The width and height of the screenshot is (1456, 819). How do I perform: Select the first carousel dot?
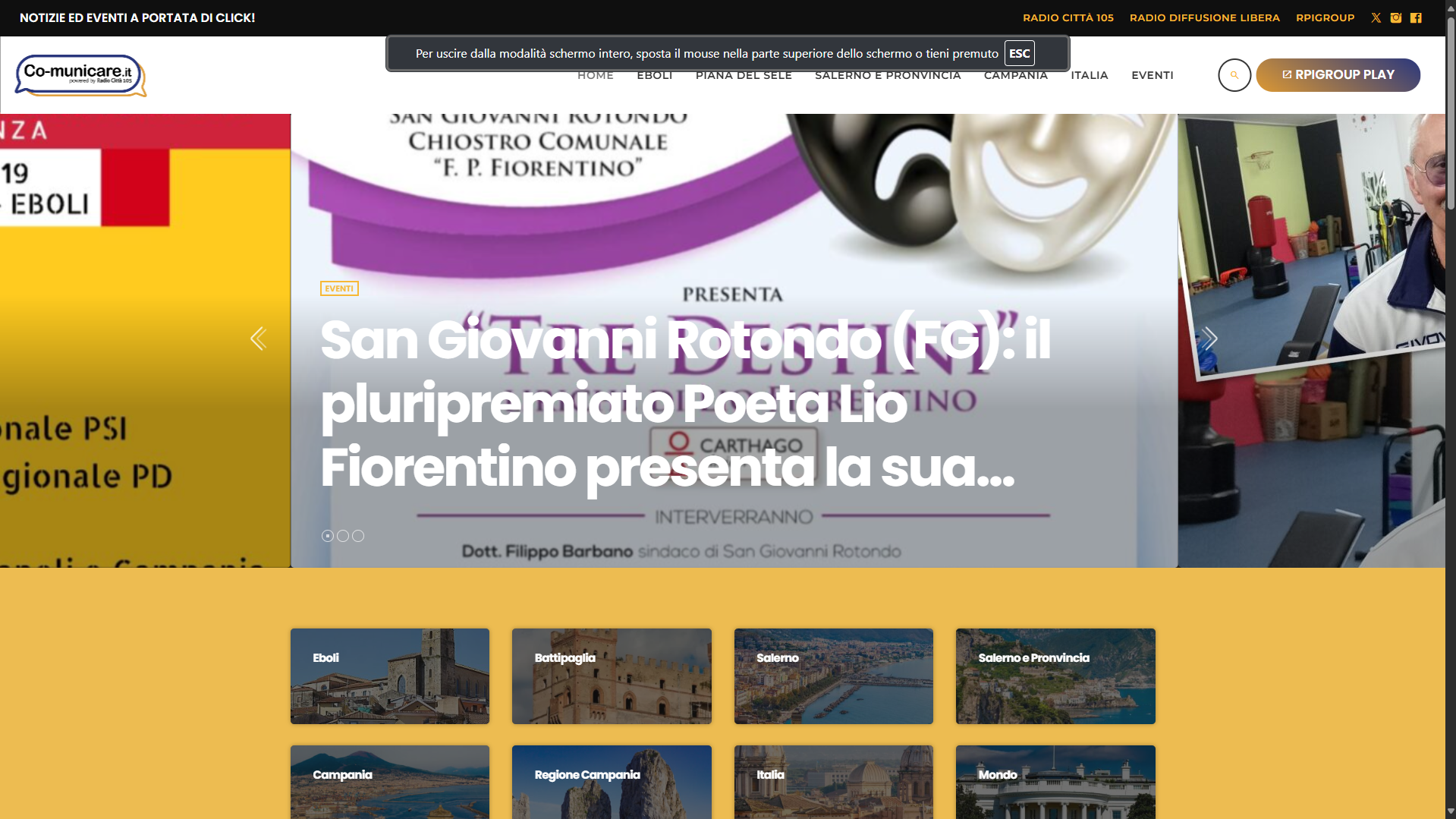click(x=328, y=536)
